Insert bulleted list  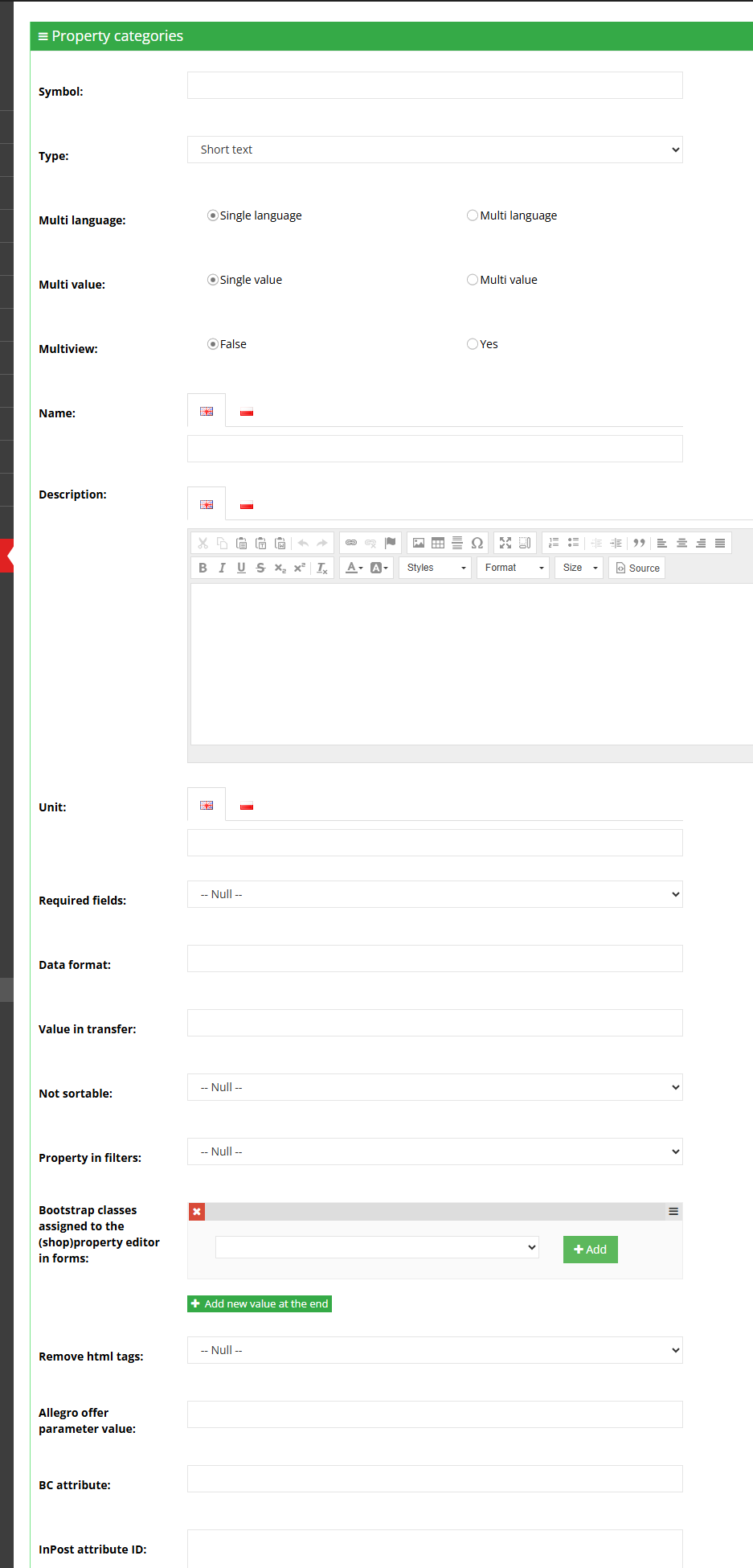pyautogui.click(x=573, y=543)
